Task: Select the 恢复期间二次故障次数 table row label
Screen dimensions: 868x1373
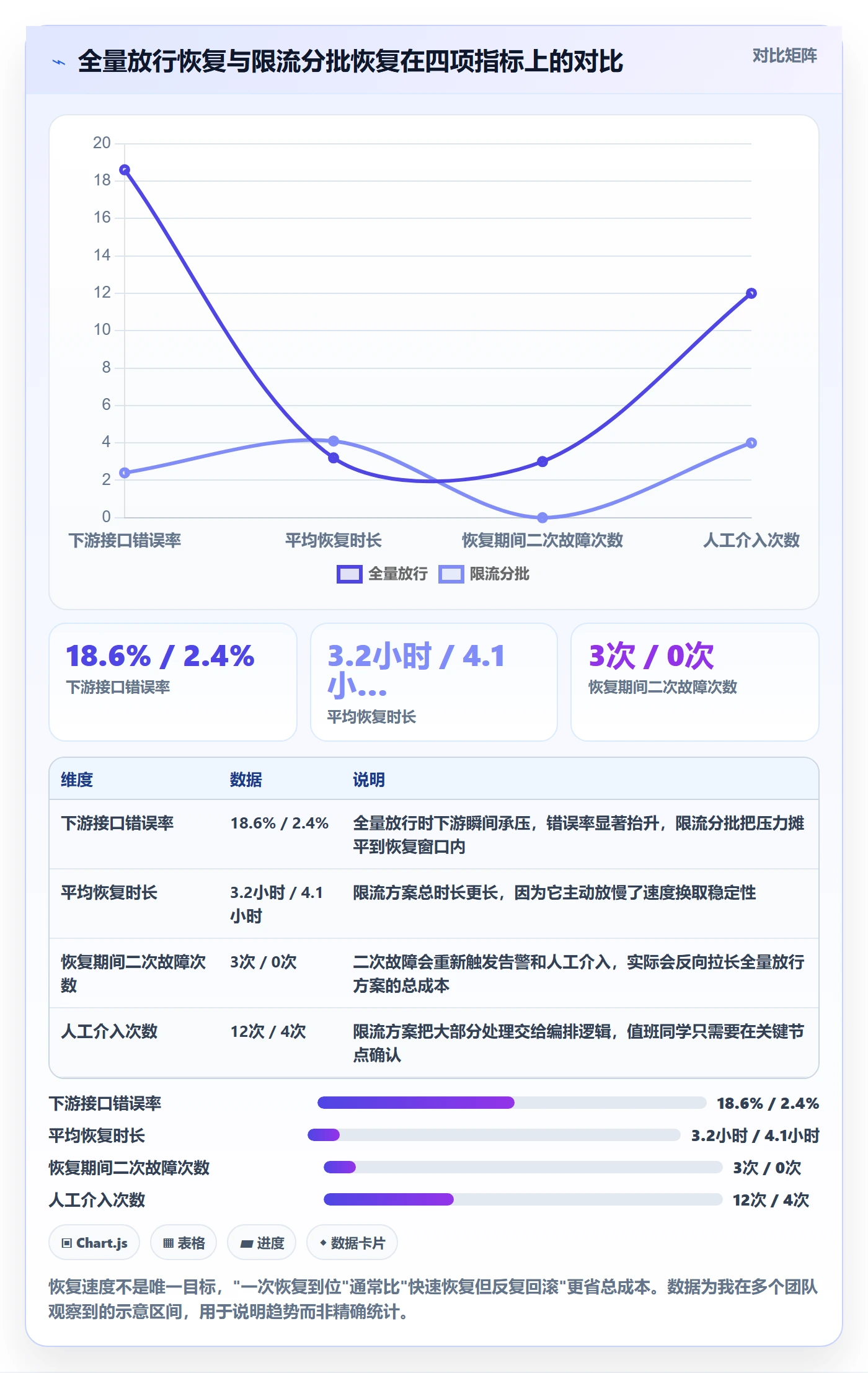Action: [133, 974]
